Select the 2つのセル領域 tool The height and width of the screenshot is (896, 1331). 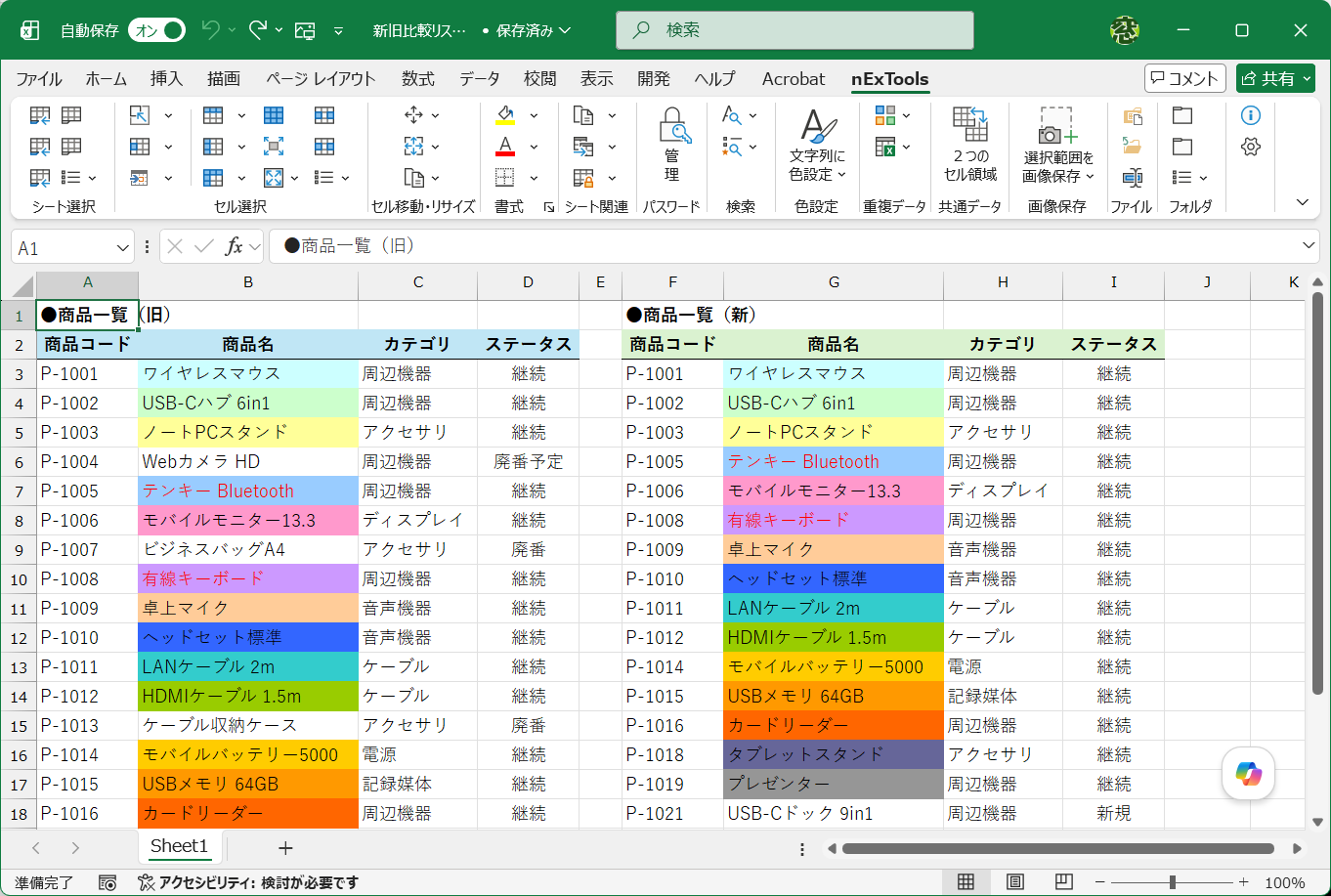click(970, 145)
